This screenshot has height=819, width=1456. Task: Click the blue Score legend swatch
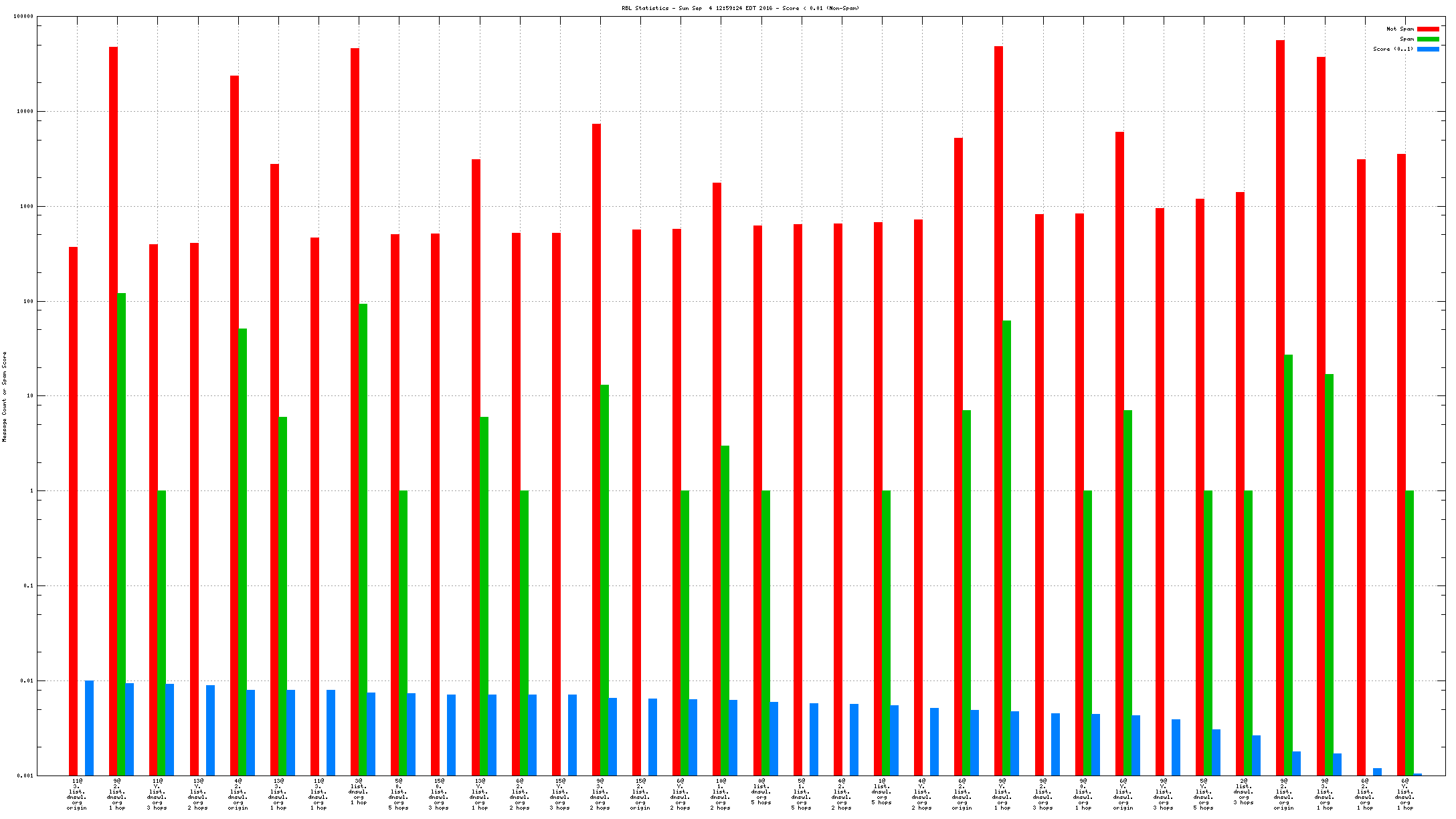[1428, 50]
